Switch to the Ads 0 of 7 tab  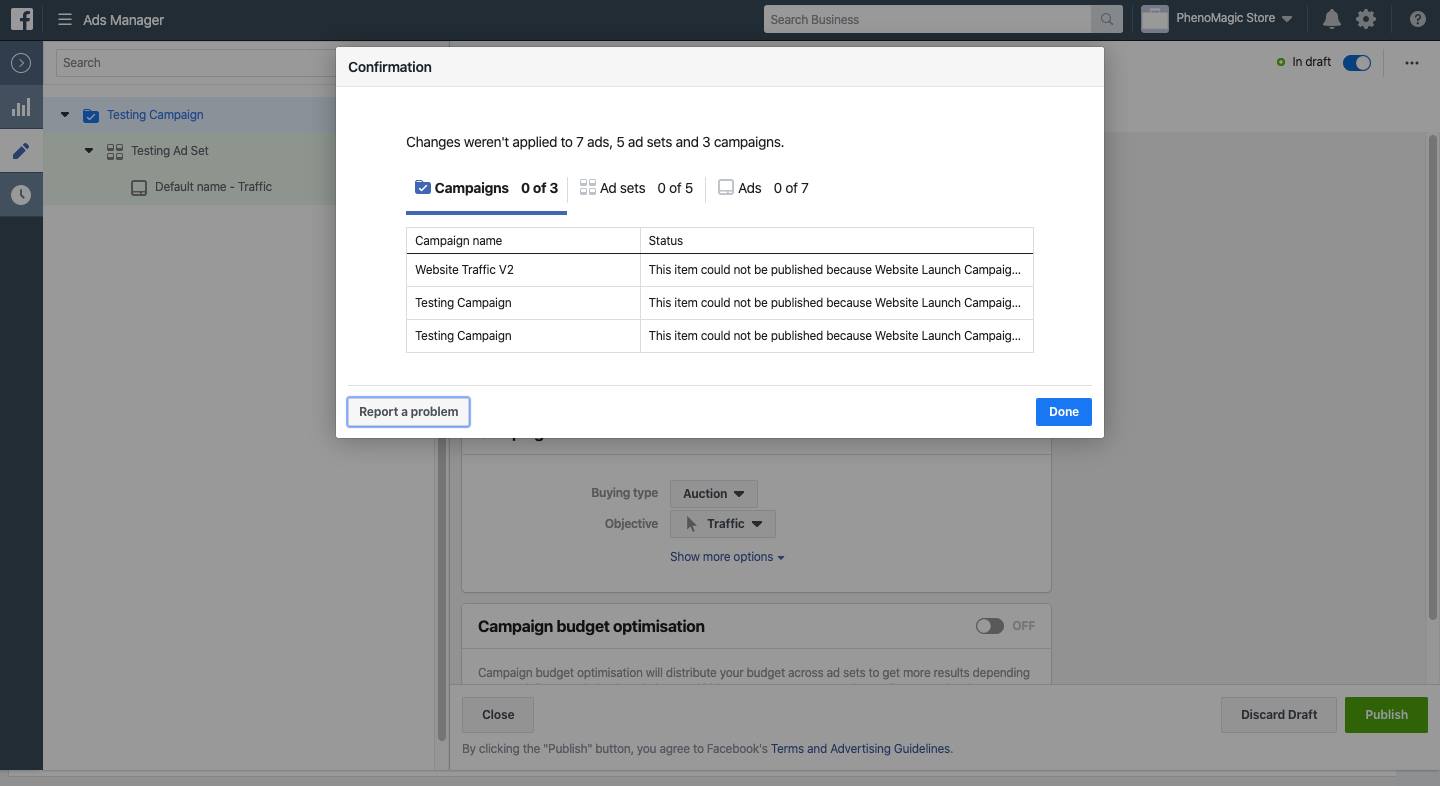coord(763,188)
